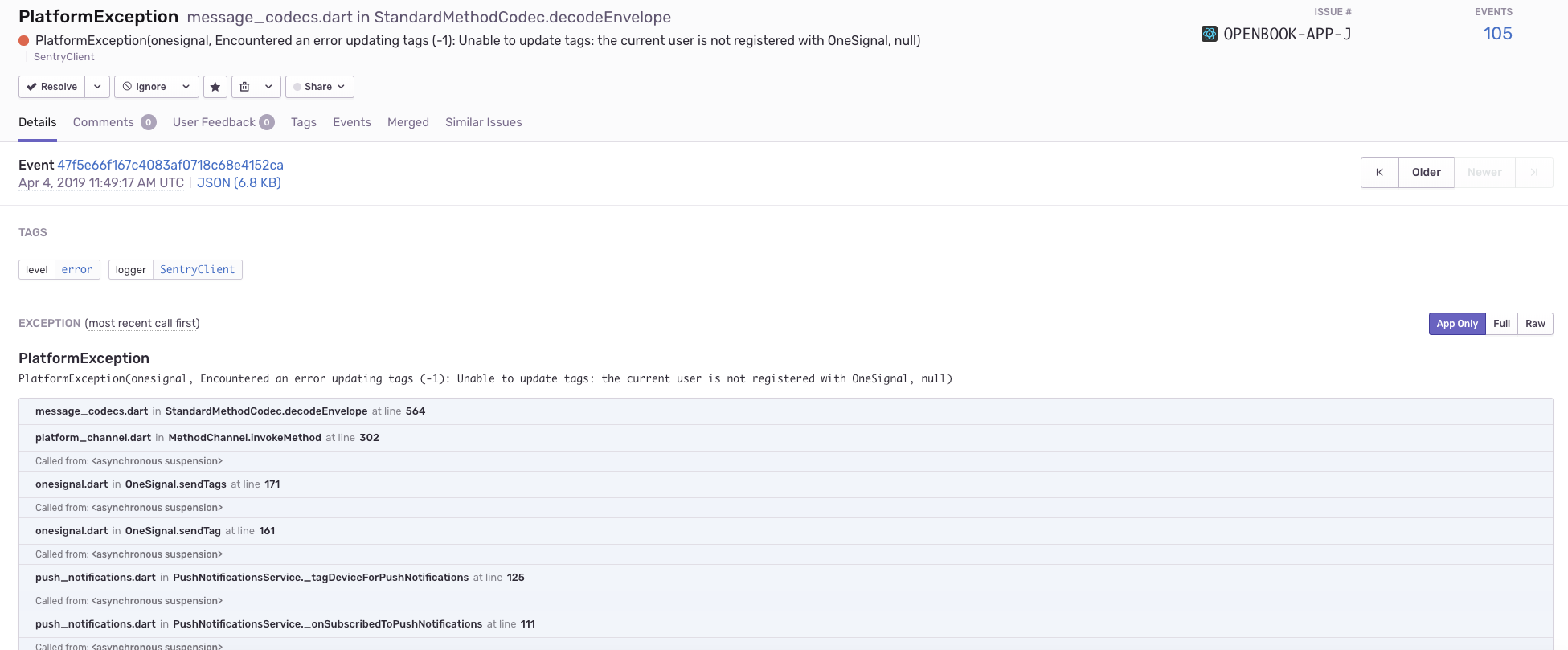Open the JSON (6.8 KB) link

coord(239,182)
